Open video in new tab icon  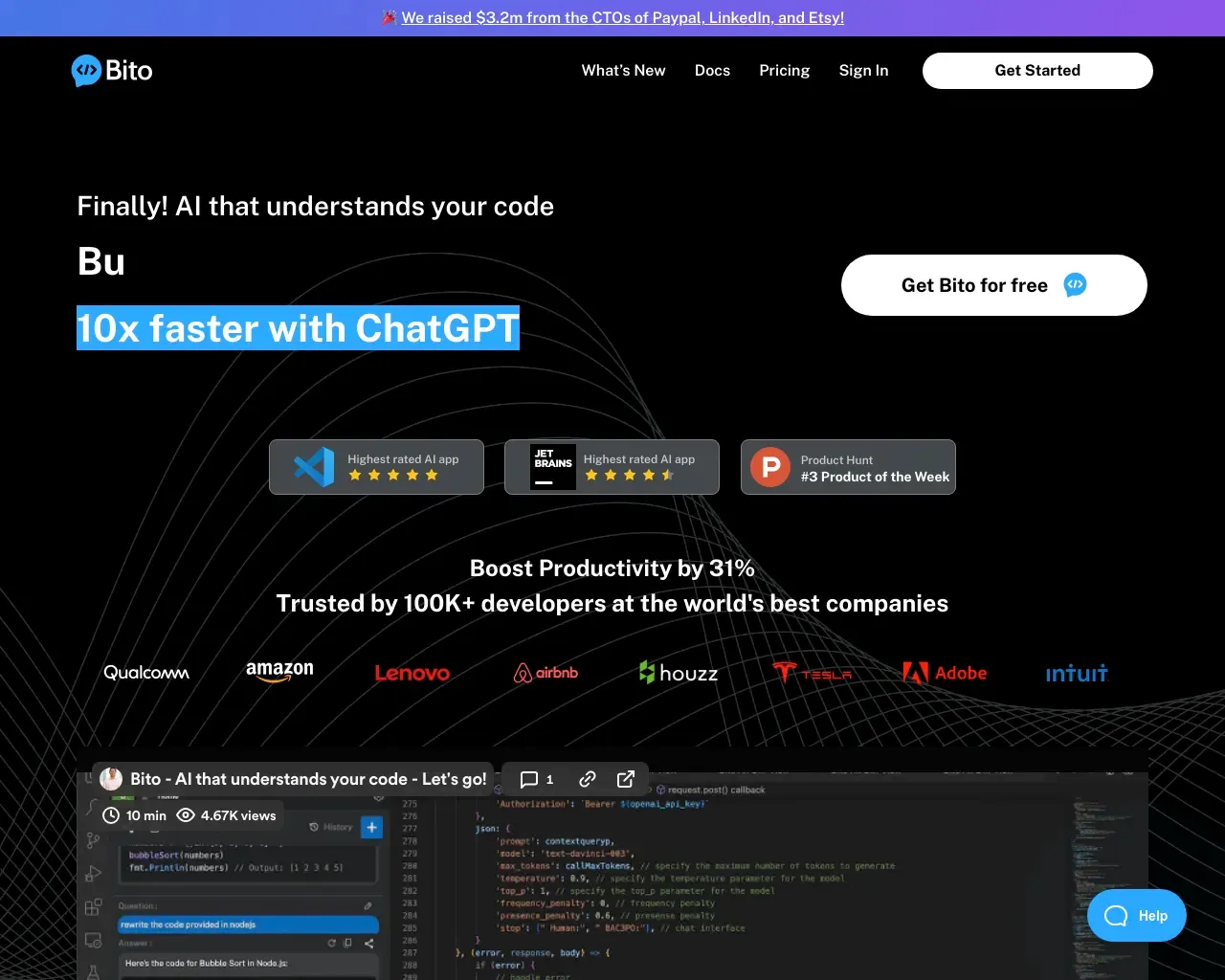pyautogui.click(x=626, y=779)
